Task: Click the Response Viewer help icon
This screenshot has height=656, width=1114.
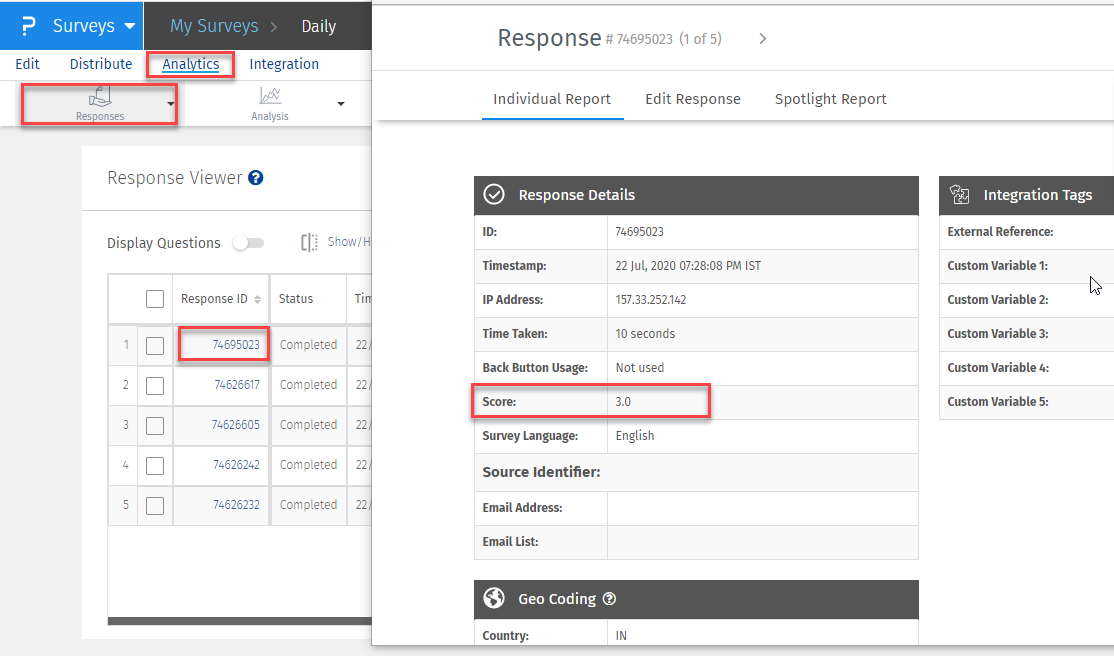Action: pyautogui.click(x=256, y=178)
